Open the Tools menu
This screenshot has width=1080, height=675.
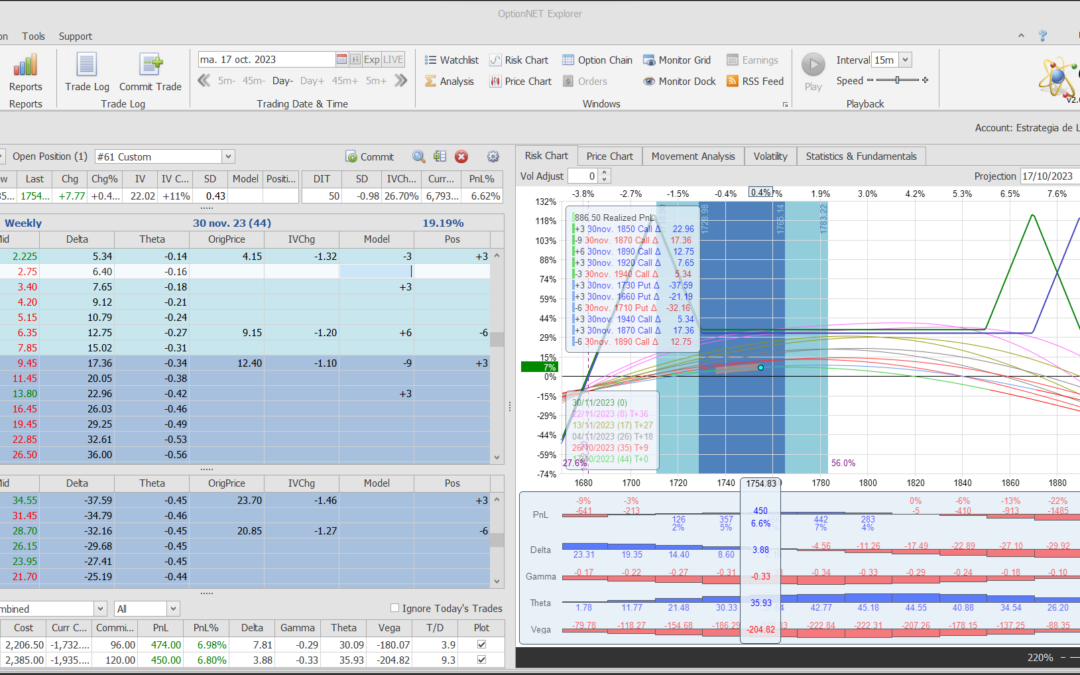[x=33, y=36]
